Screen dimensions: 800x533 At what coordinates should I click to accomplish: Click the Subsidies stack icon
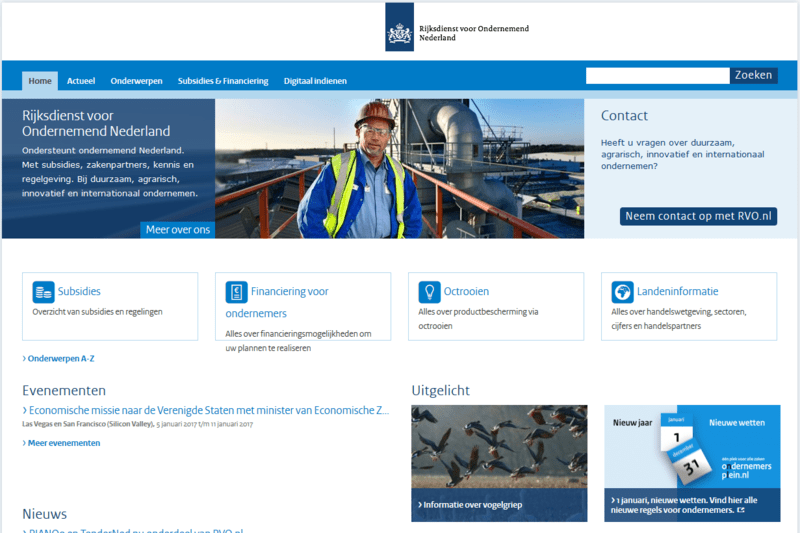click(43, 292)
